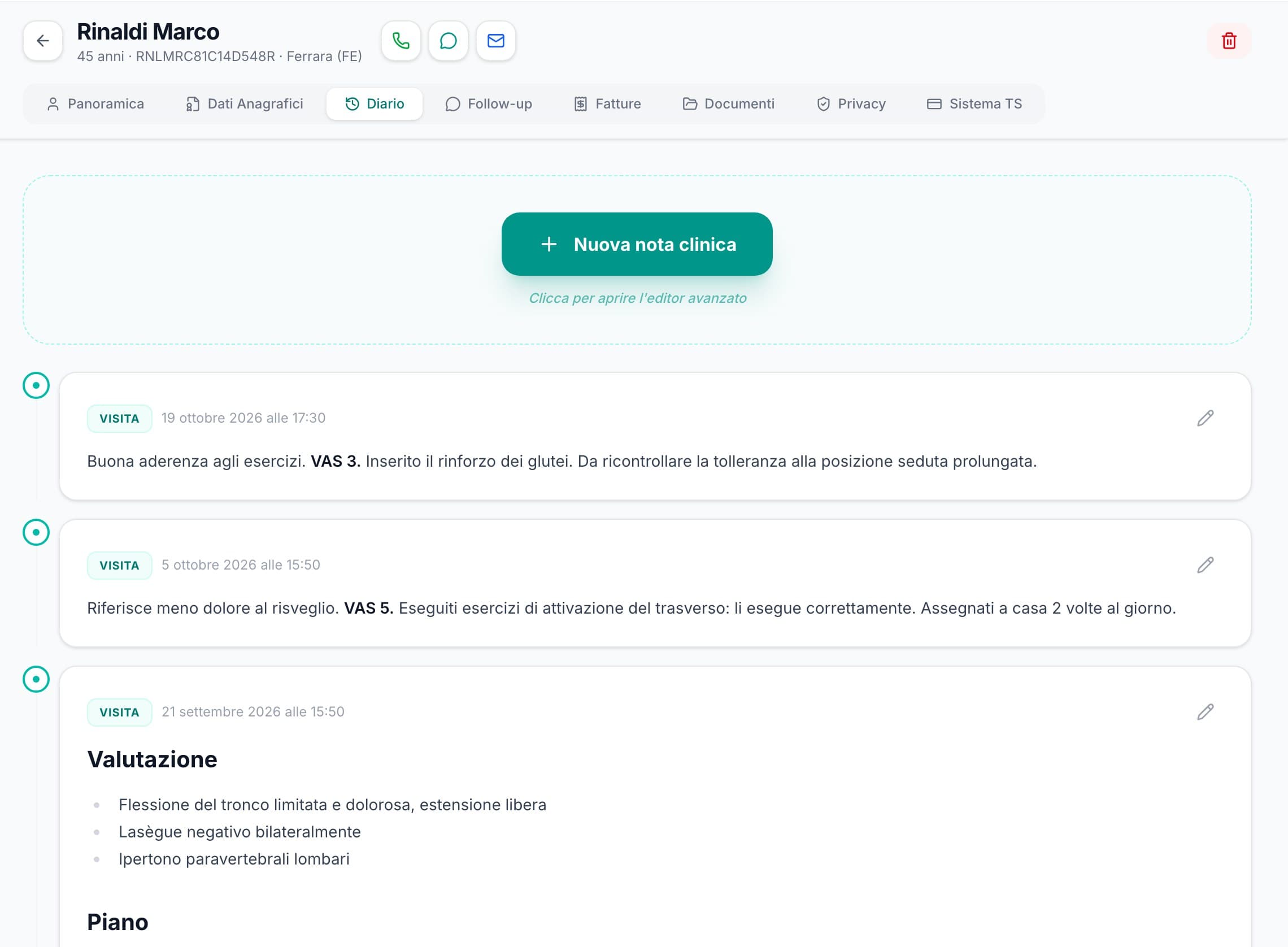Open the Documenti tab
Image resolution: width=1288 pixels, height=947 pixels.
(729, 104)
